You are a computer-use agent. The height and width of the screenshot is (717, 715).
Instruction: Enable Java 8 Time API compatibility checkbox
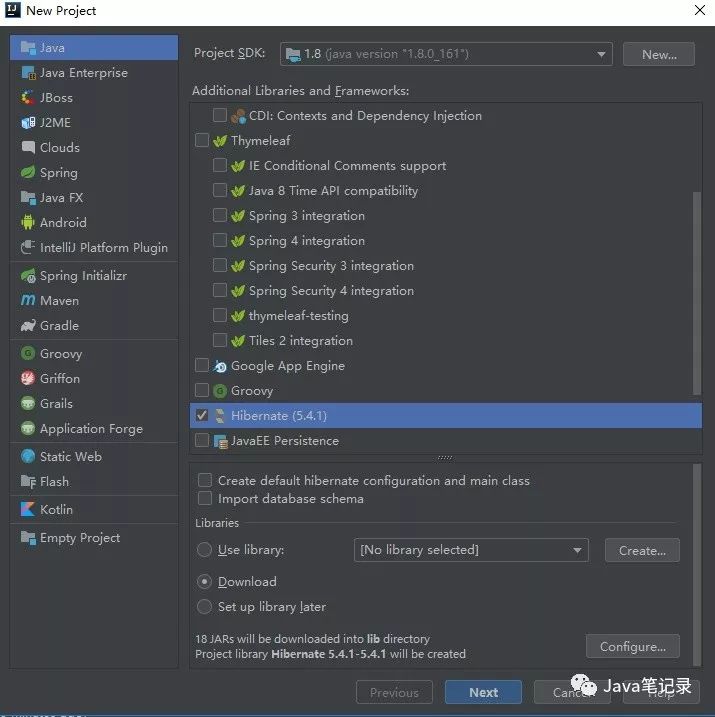220,190
